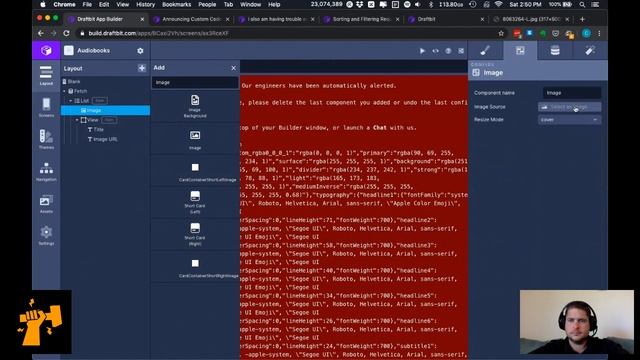This screenshot has width=640, height=360.
Task: Open Spotlight search in menu bar
Action: point(582,4)
